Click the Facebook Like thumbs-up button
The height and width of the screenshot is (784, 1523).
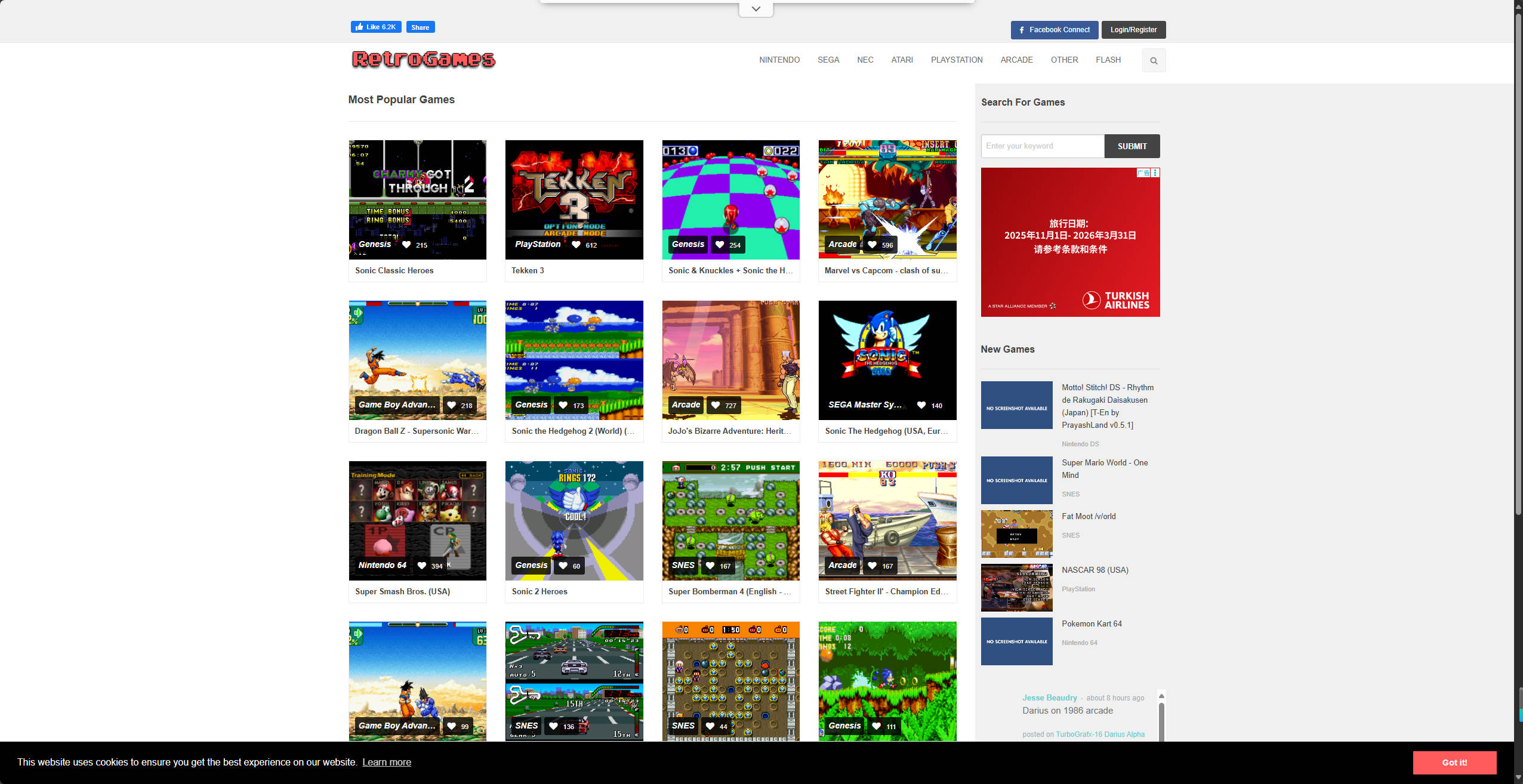click(x=376, y=27)
